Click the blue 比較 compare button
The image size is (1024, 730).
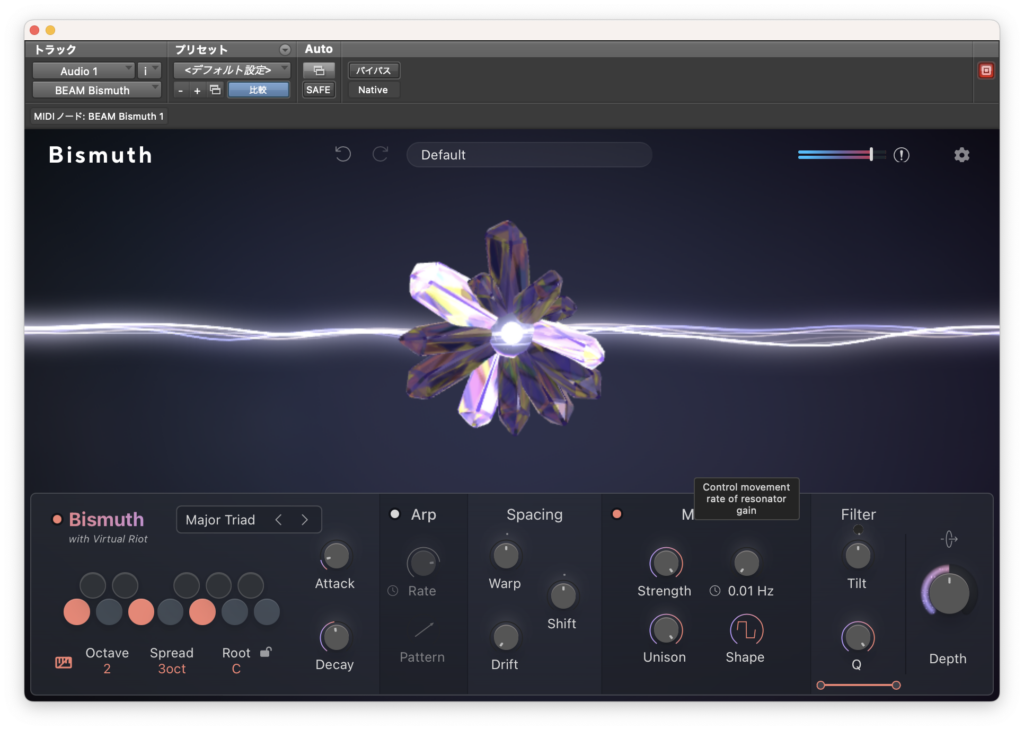point(258,89)
